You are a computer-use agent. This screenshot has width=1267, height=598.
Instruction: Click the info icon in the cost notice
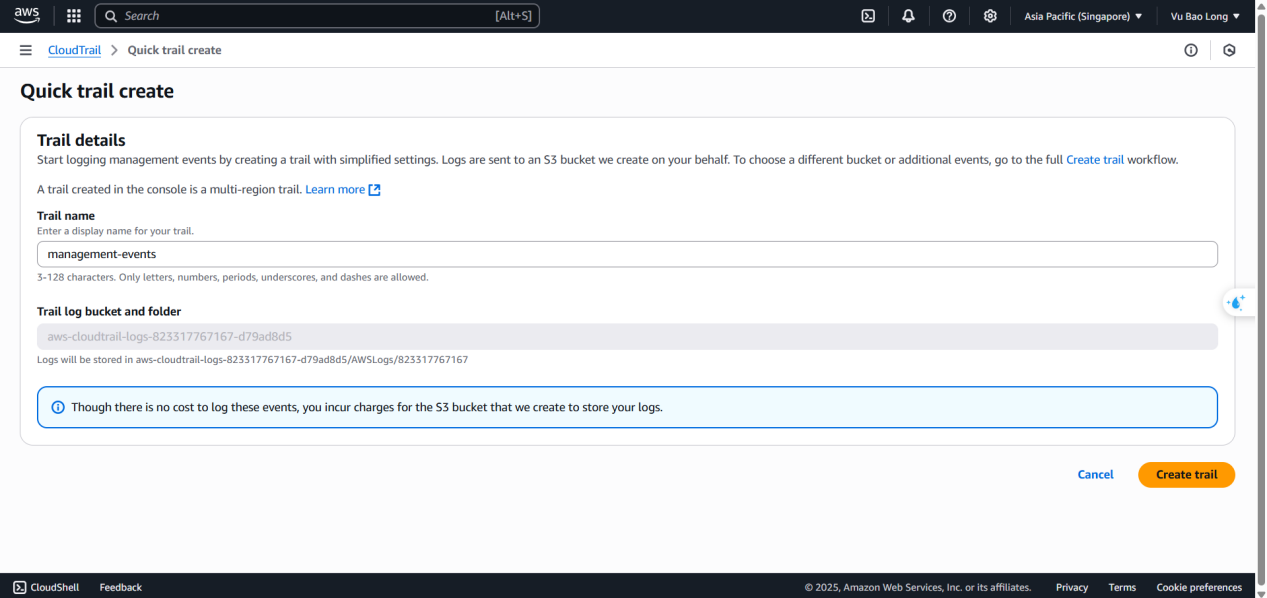pyautogui.click(x=58, y=407)
